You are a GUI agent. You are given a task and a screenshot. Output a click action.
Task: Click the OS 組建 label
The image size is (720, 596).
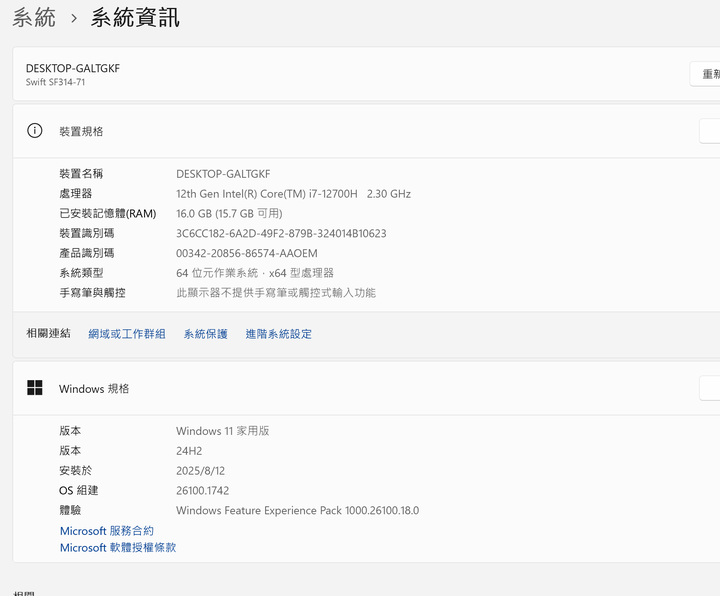[x=79, y=490]
